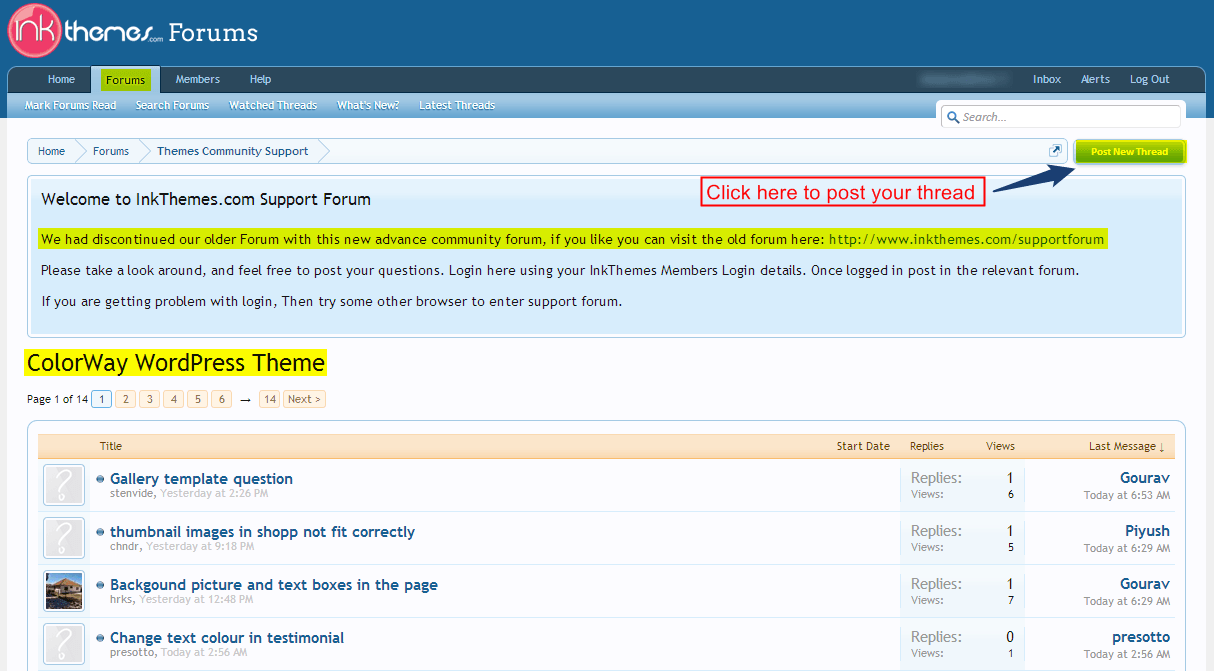Click the ColorWay WordPress Theme heading
1214x671 pixels.
176,363
